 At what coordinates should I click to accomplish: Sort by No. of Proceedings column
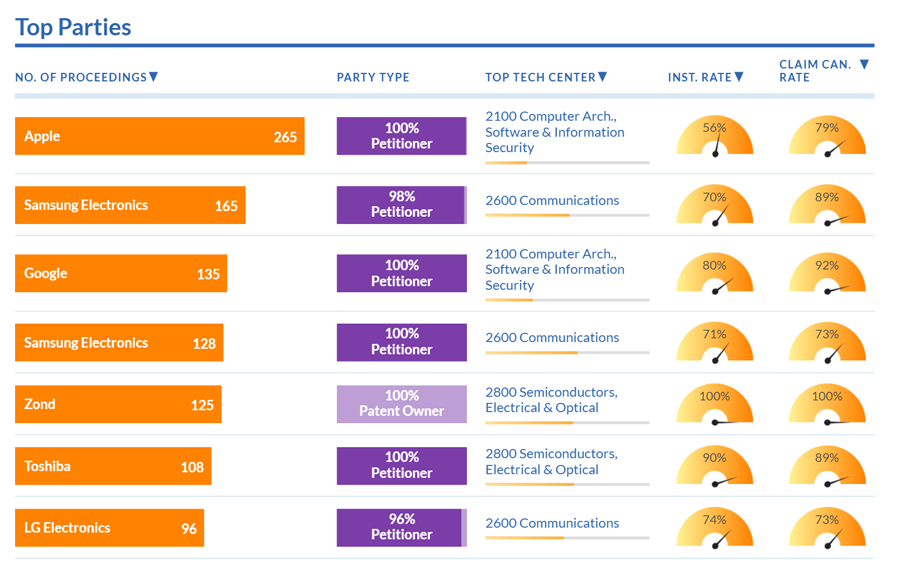pyautogui.click(x=86, y=77)
